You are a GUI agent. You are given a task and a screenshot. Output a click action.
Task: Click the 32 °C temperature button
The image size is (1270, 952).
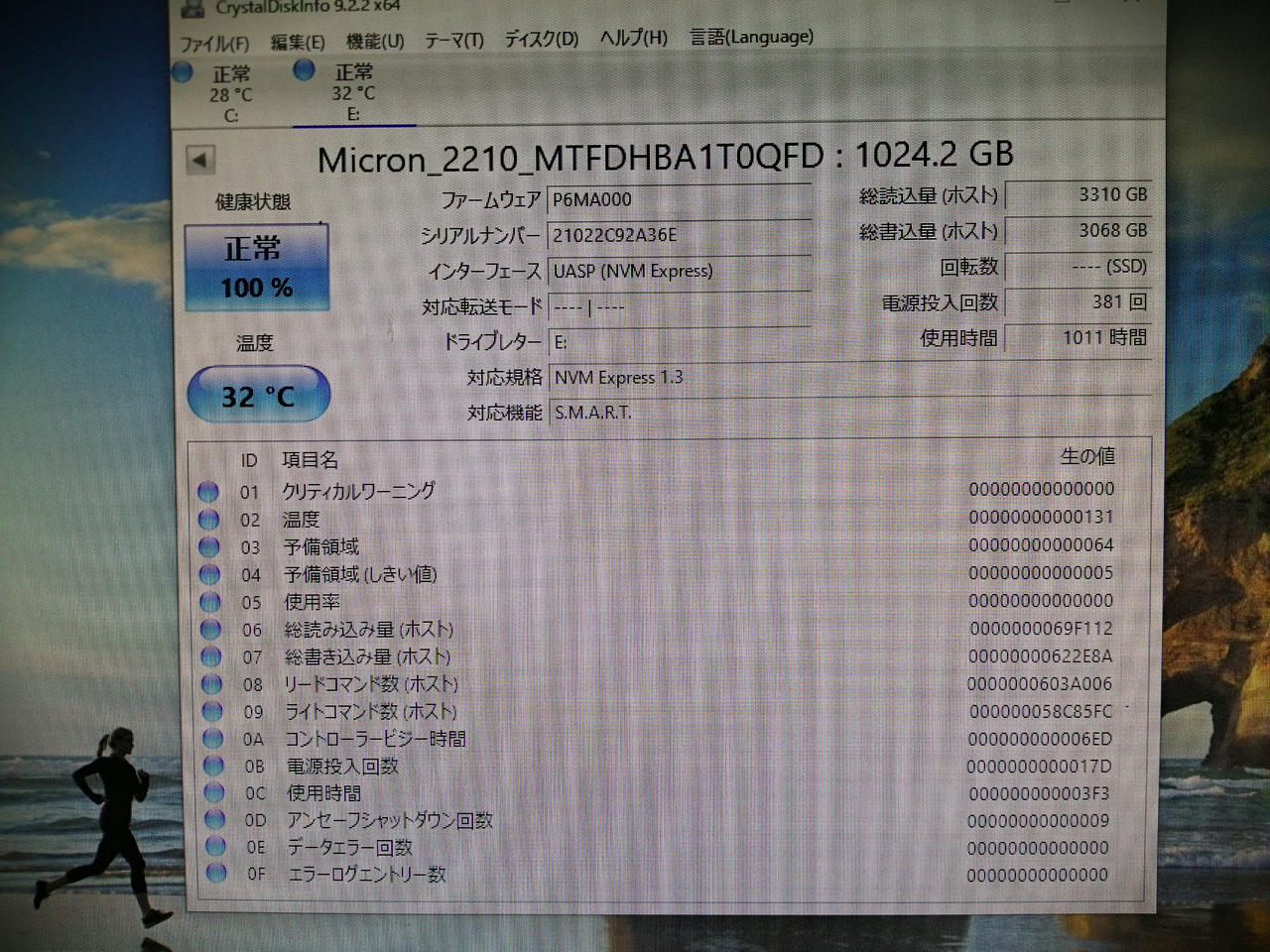258,396
